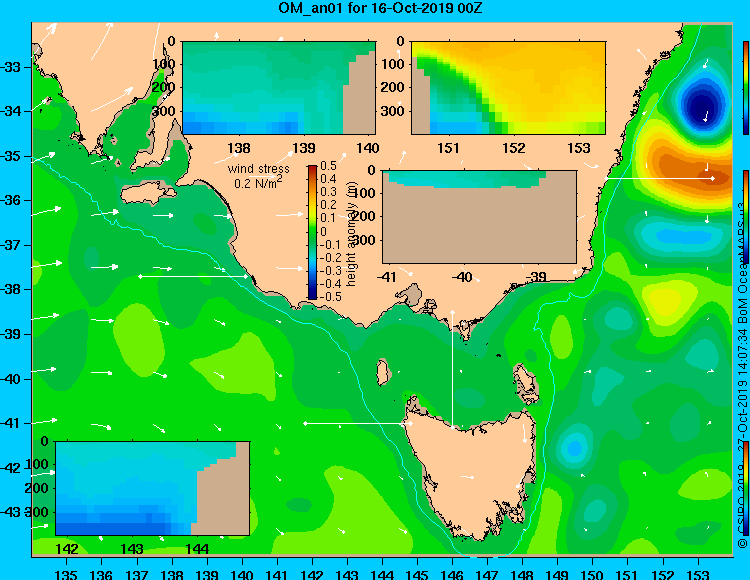Click the top color bar on the right edge
Image resolution: width=750 pixels, height=580 pixels.
(746, 88)
